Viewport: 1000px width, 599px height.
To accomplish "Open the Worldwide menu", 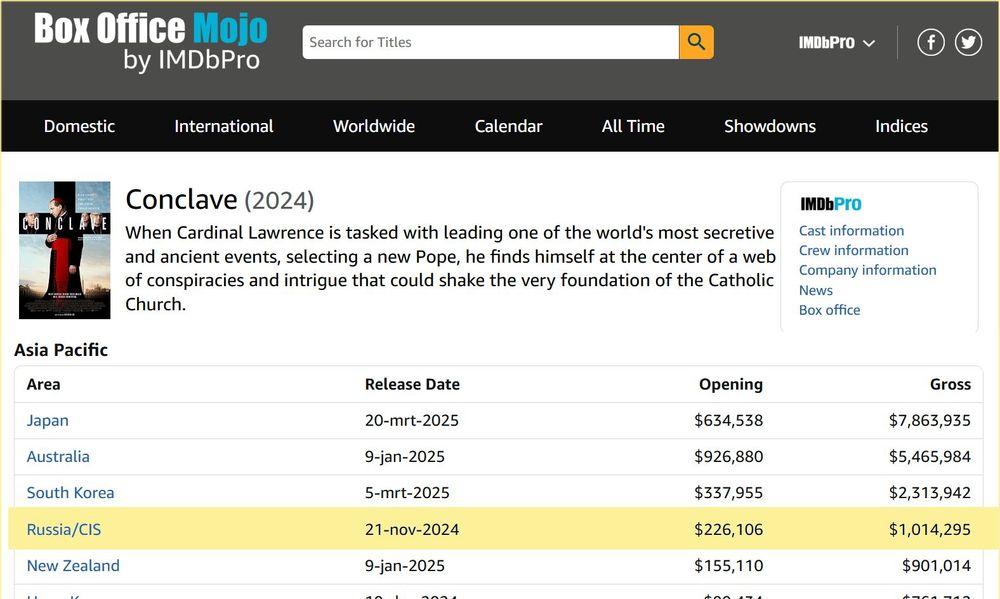I will [374, 126].
